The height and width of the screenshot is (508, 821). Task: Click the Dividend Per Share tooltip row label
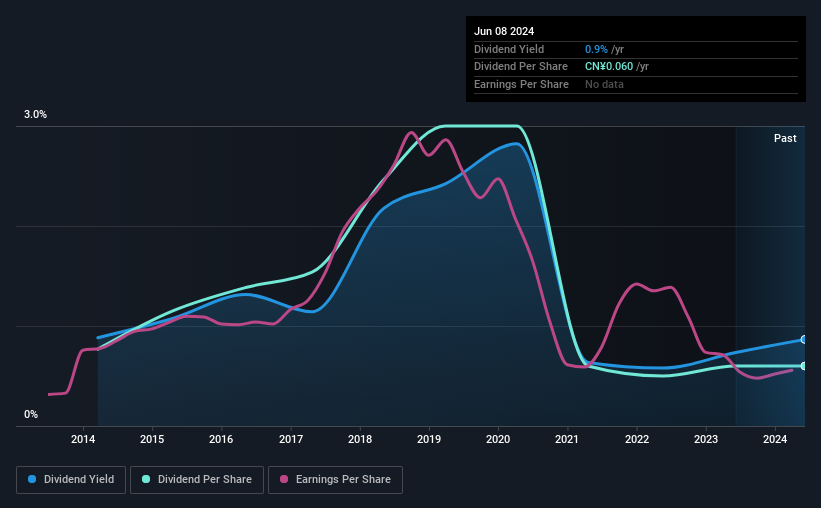(520, 67)
